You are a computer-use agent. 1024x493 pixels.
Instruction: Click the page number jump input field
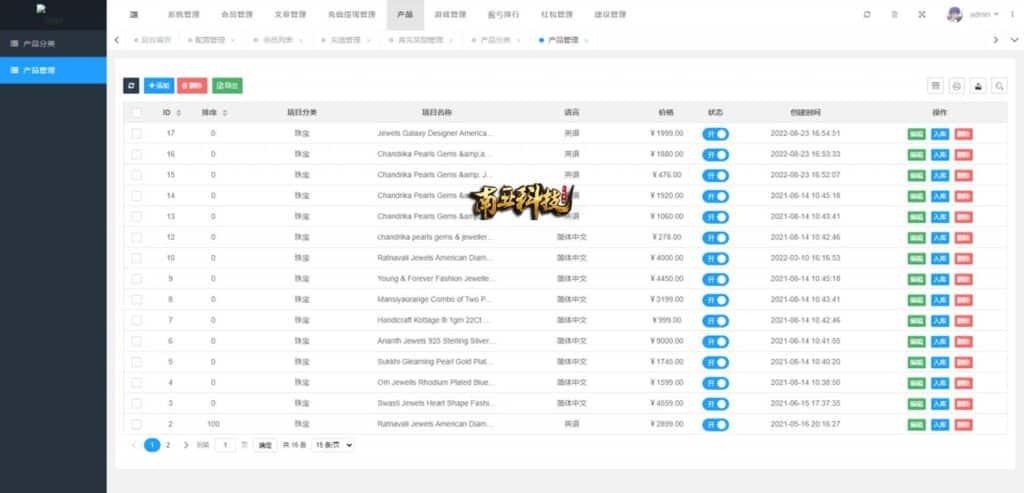[226, 445]
